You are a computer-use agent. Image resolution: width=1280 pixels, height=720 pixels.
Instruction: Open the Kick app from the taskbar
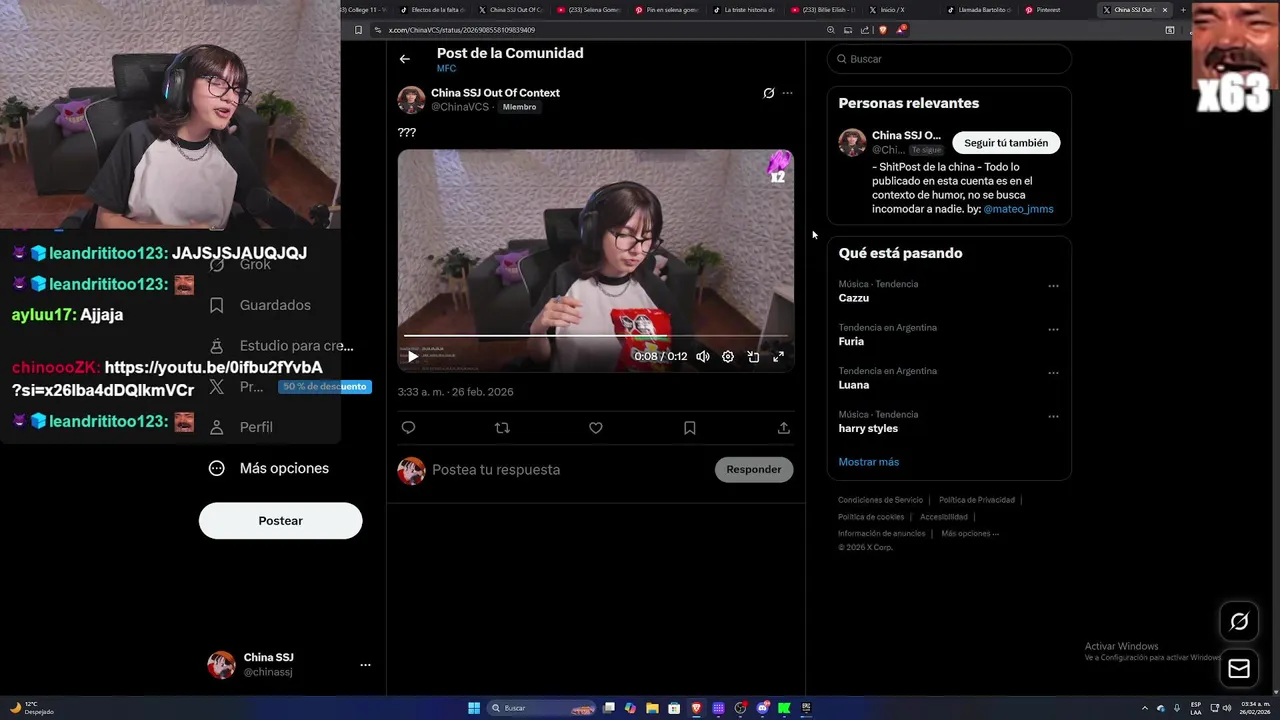(x=784, y=708)
